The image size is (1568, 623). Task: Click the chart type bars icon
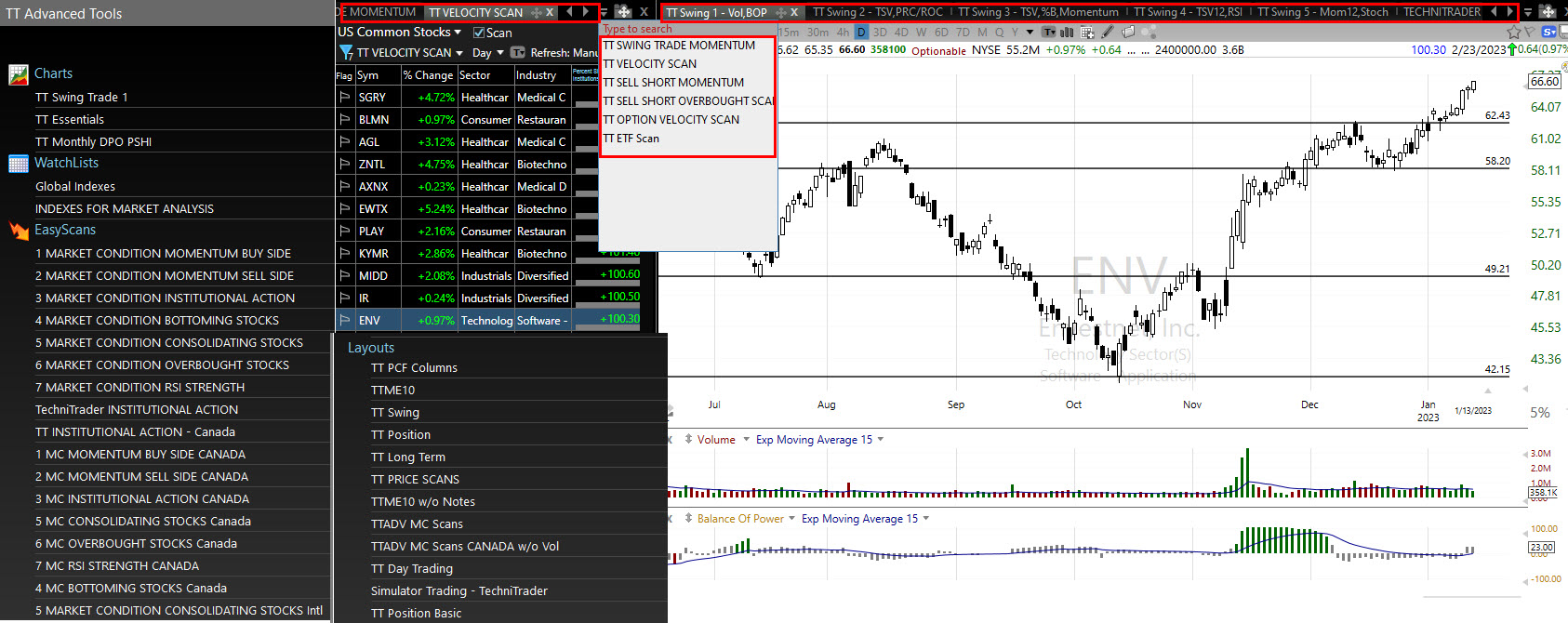point(1067,32)
